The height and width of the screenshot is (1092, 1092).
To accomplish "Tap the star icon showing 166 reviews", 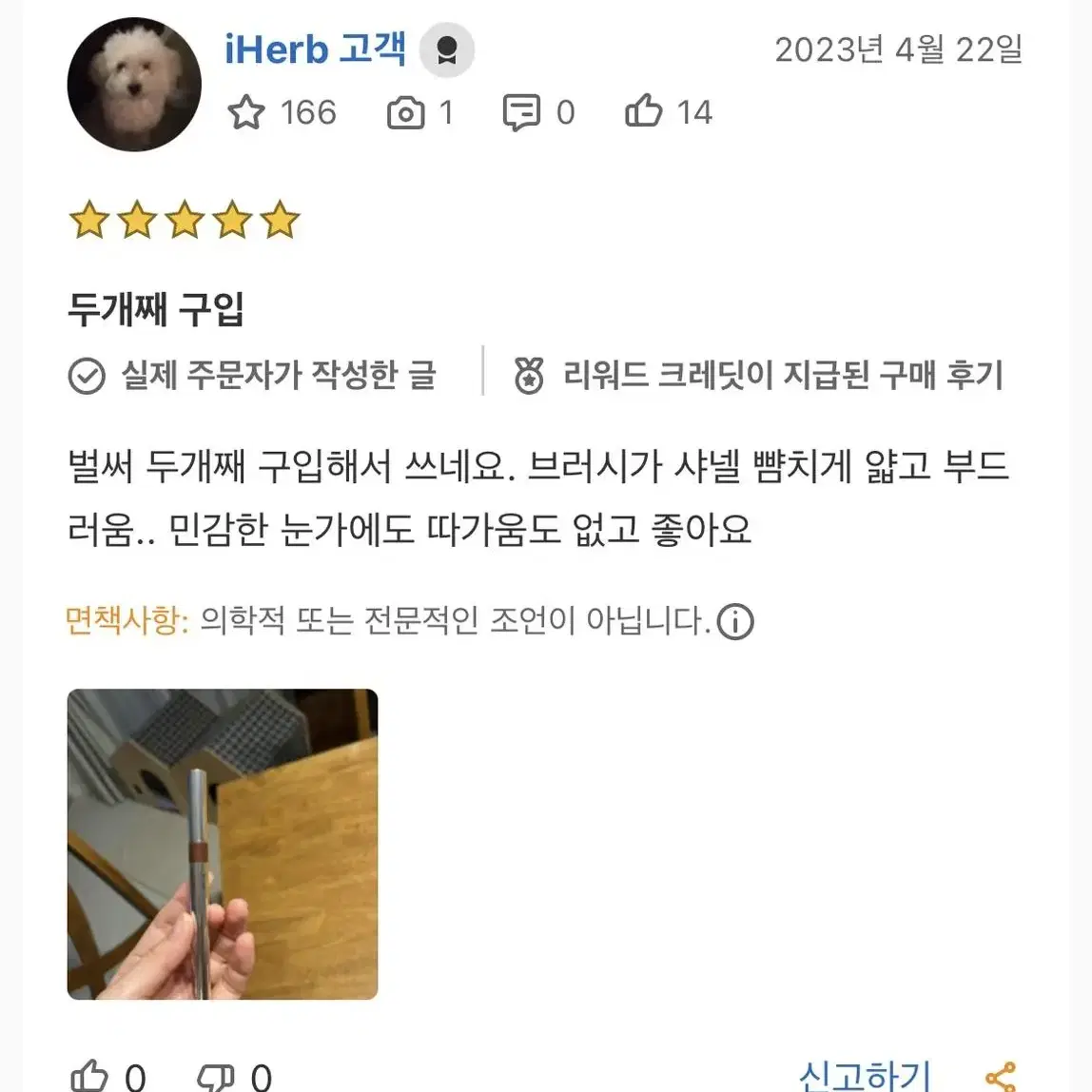I will tap(245, 112).
